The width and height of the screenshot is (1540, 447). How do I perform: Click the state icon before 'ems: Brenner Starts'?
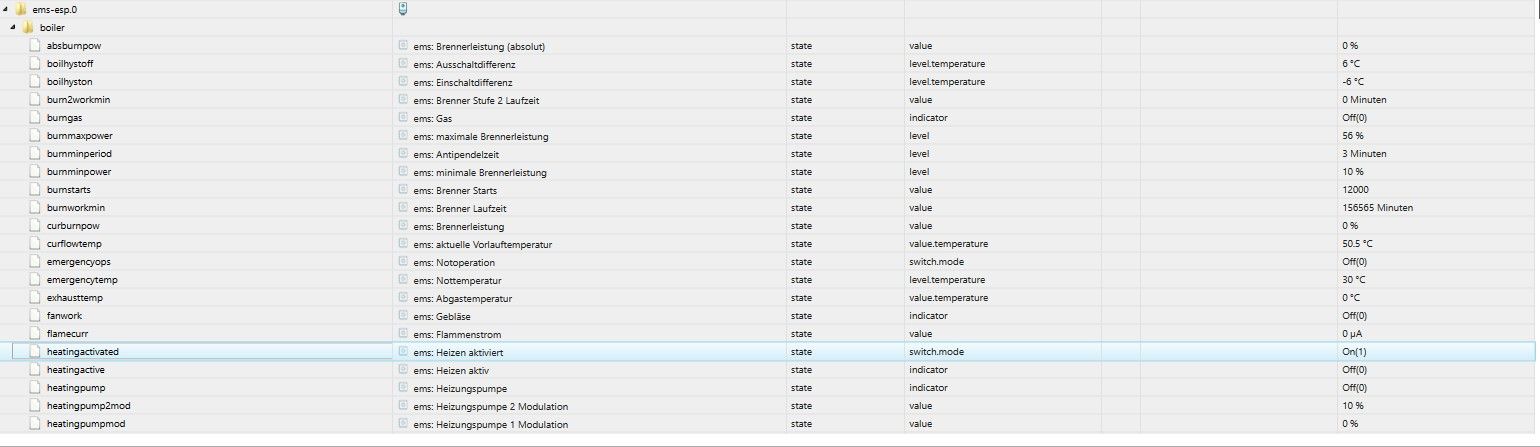403,189
